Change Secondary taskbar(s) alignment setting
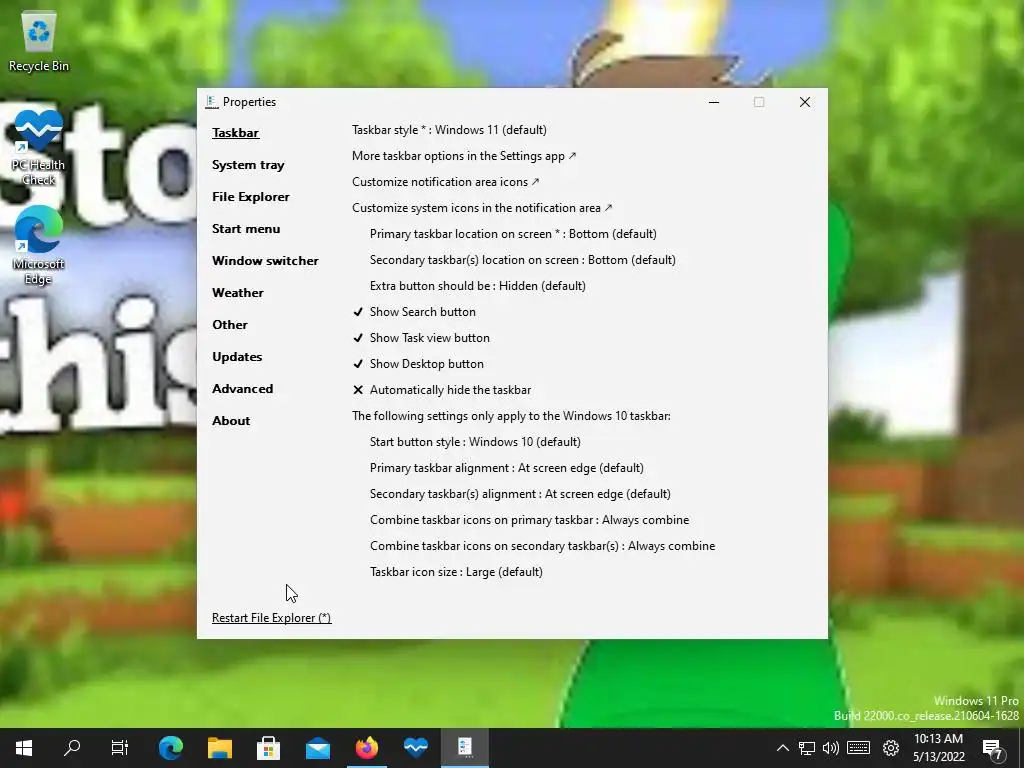 click(x=520, y=494)
